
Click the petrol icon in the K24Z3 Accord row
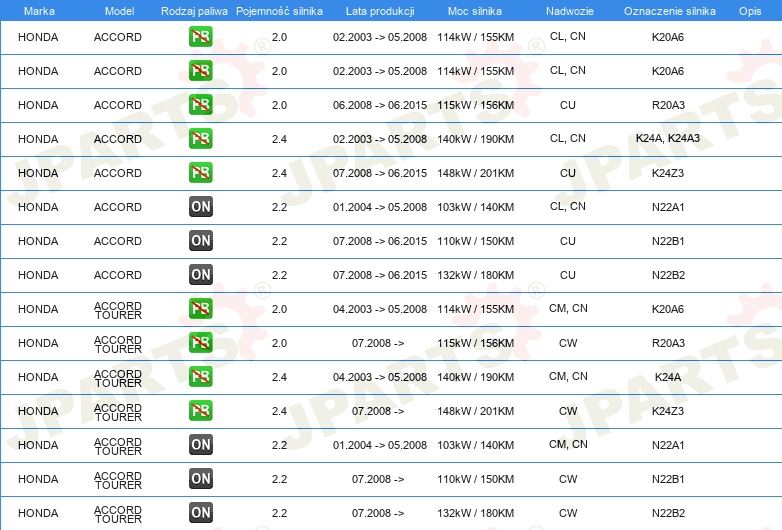pos(200,173)
